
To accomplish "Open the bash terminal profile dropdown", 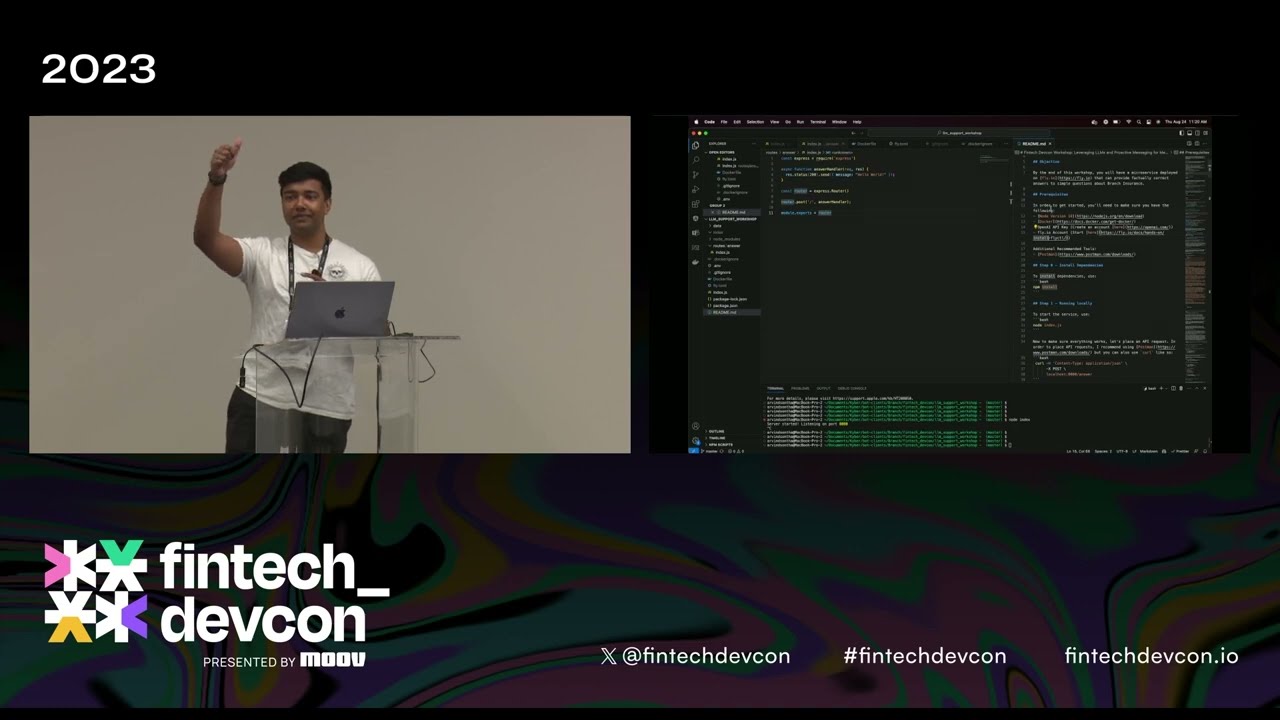I will pos(1166,388).
